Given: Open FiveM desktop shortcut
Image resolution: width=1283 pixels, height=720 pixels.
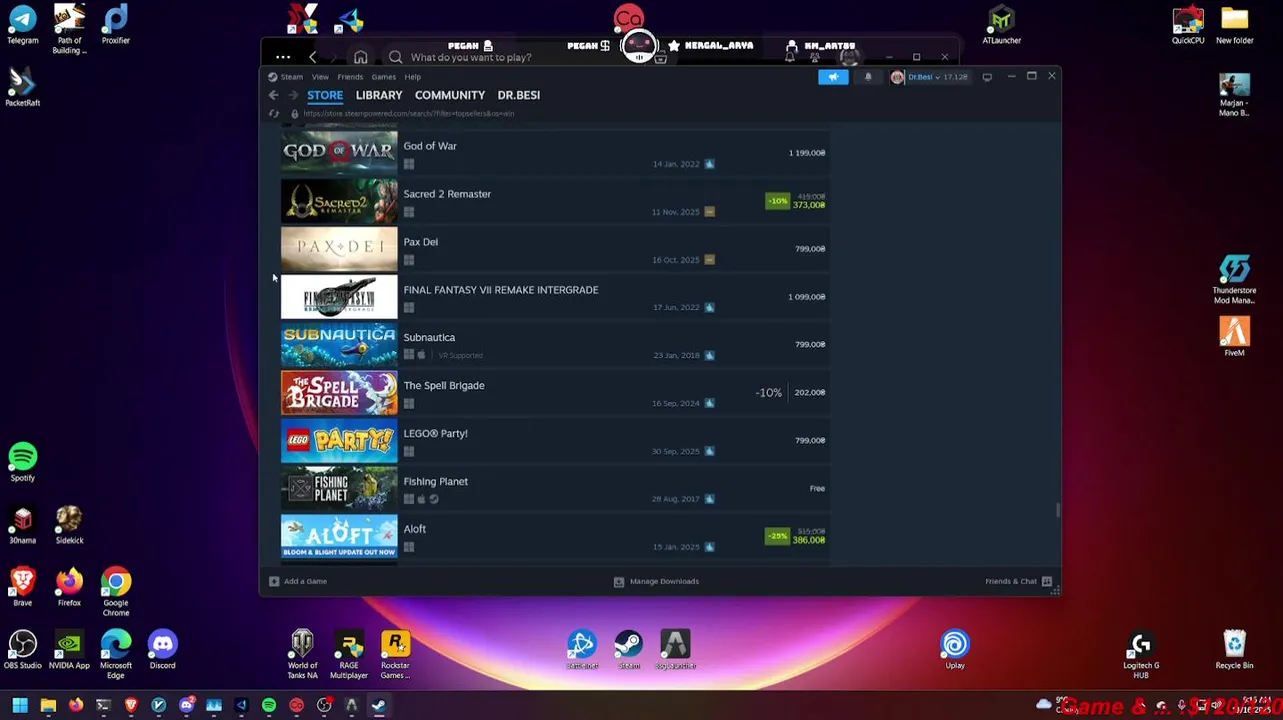Looking at the screenshot, I should pos(1234,336).
